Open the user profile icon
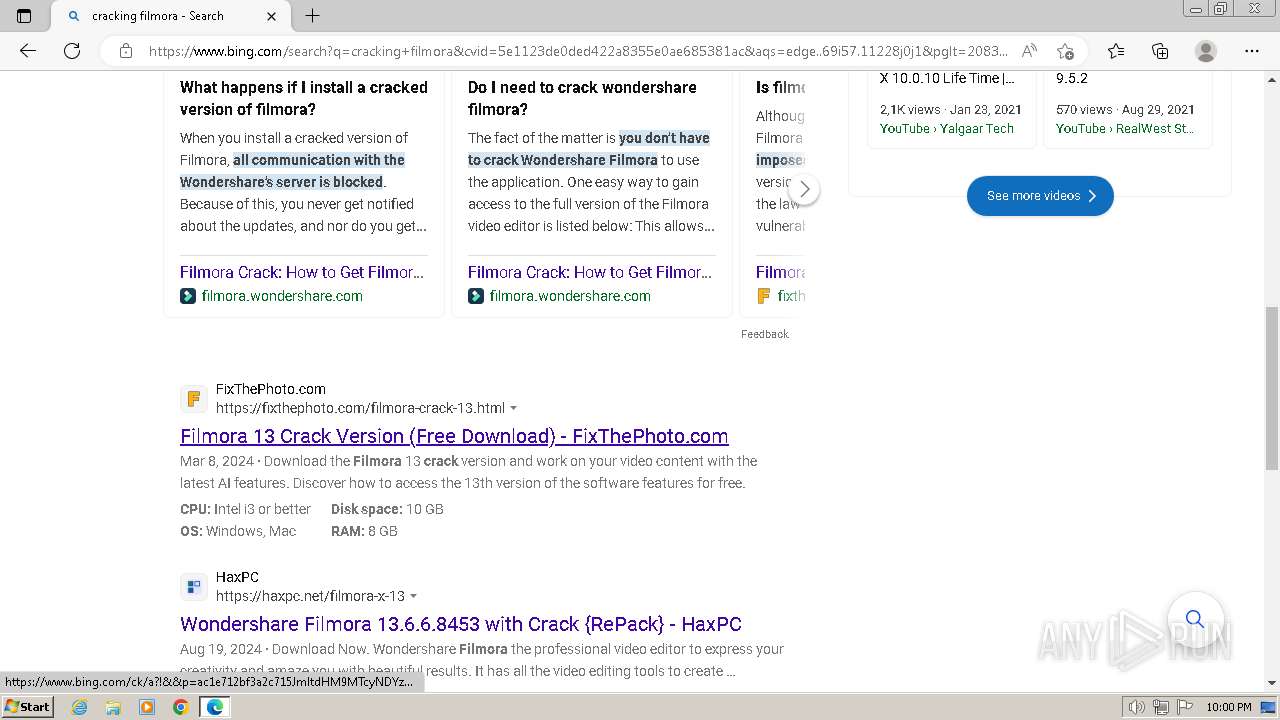 tap(1206, 51)
